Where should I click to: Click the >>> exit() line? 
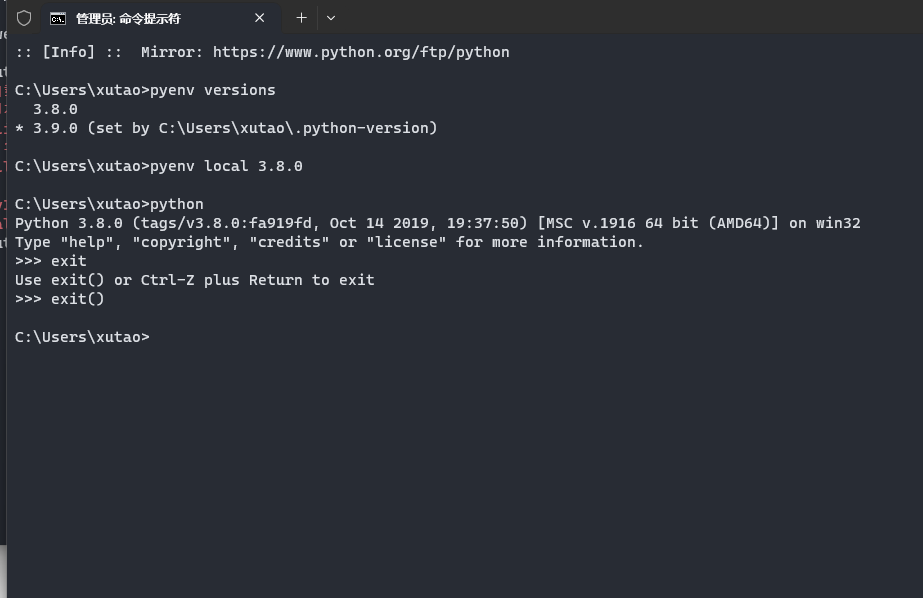(x=58, y=299)
